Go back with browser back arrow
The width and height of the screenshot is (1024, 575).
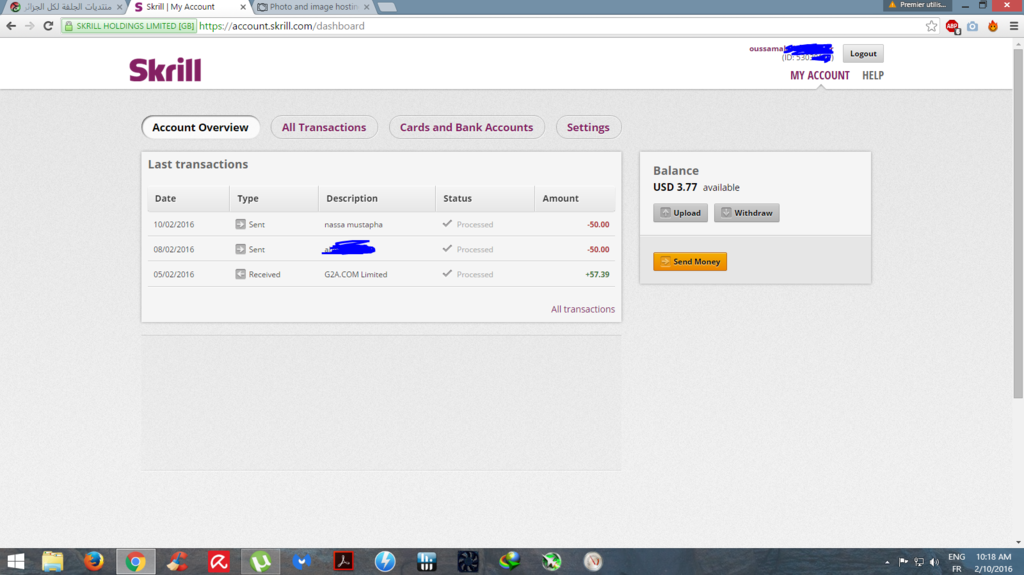11,26
